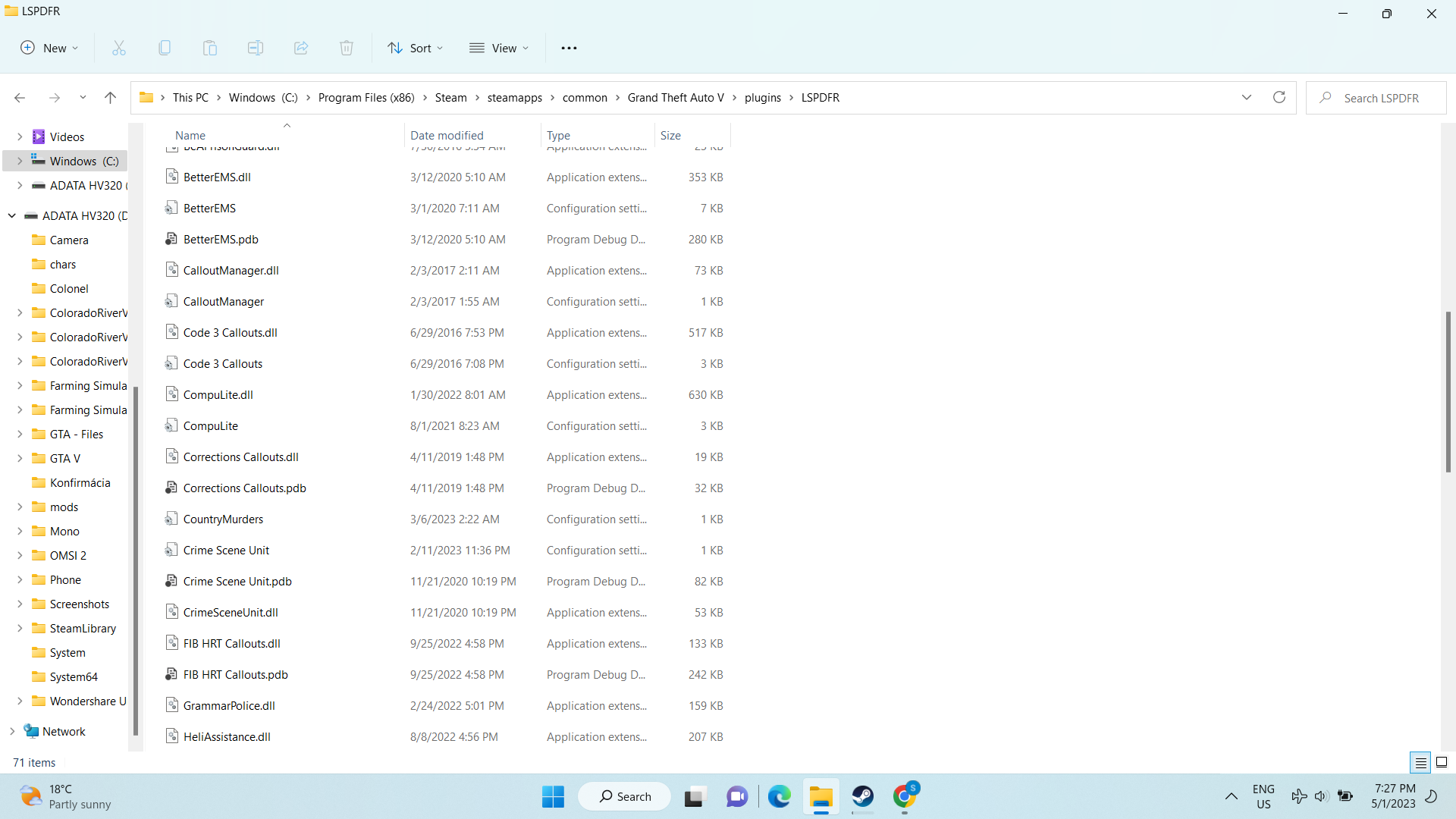Viewport: 1456px width, 819px height.
Task: Switch to large thumbnails view toggle
Action: (x=1442, y=762)
